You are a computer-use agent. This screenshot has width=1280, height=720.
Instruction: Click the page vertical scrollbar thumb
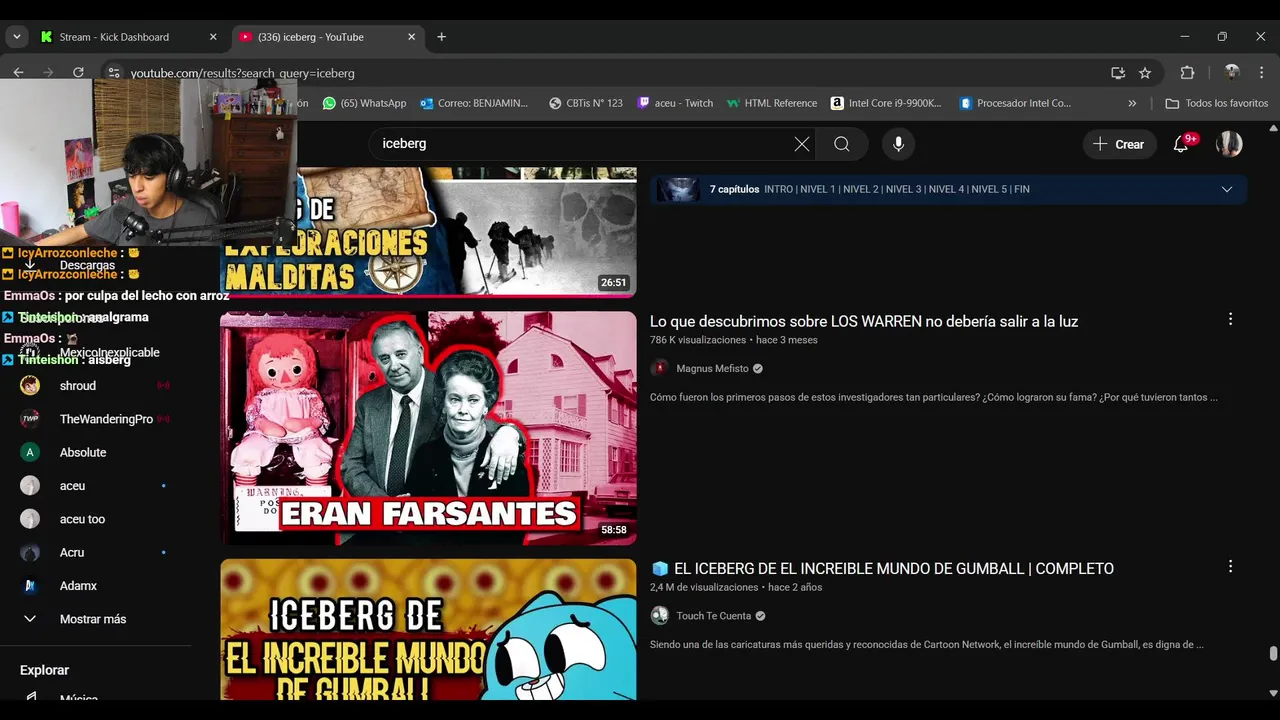[1273, 654]
